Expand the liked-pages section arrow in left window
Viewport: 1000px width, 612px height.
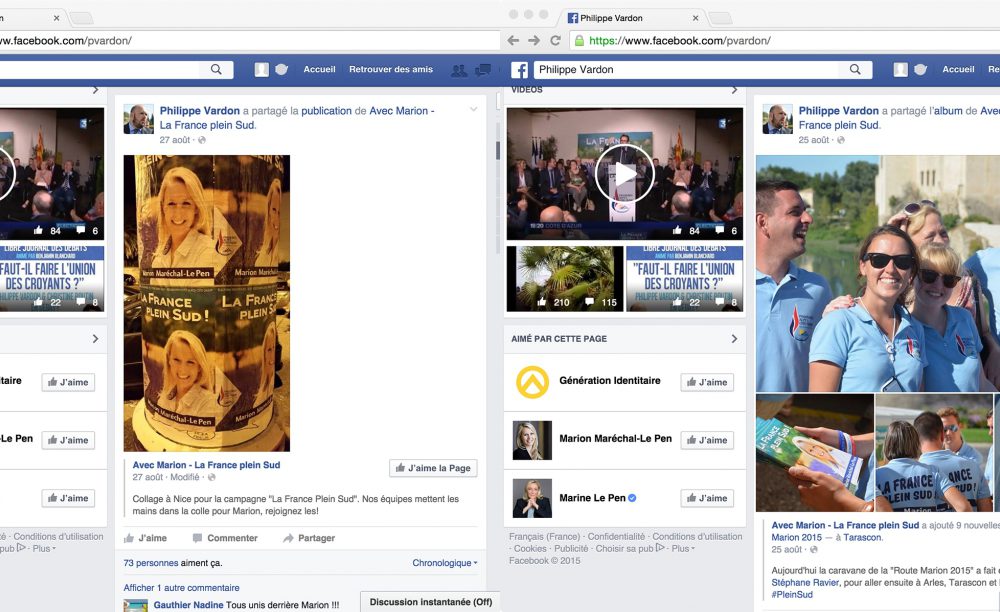click(x=96, y=339)
